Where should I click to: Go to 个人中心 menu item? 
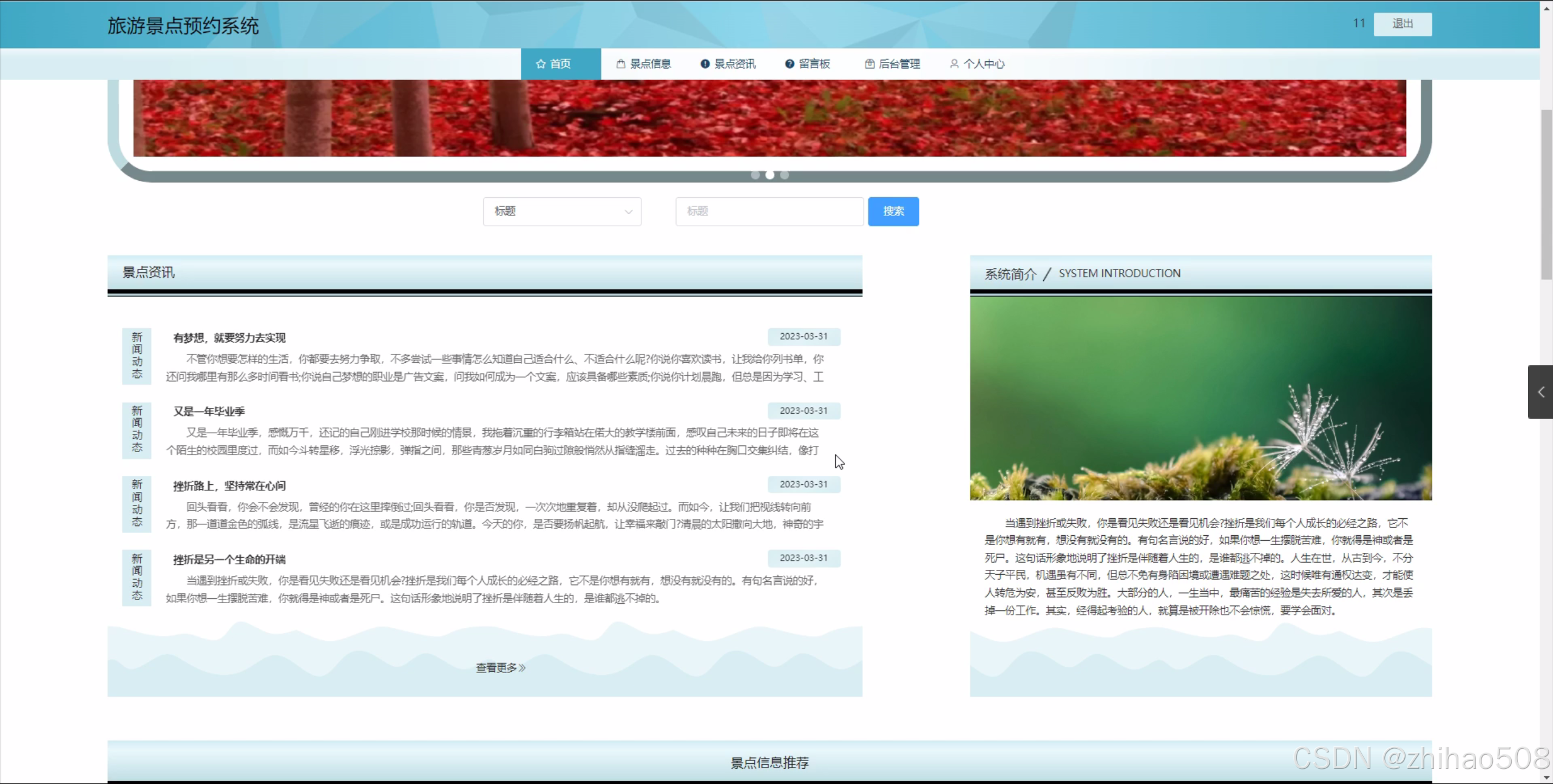click(x=983, y=64)
